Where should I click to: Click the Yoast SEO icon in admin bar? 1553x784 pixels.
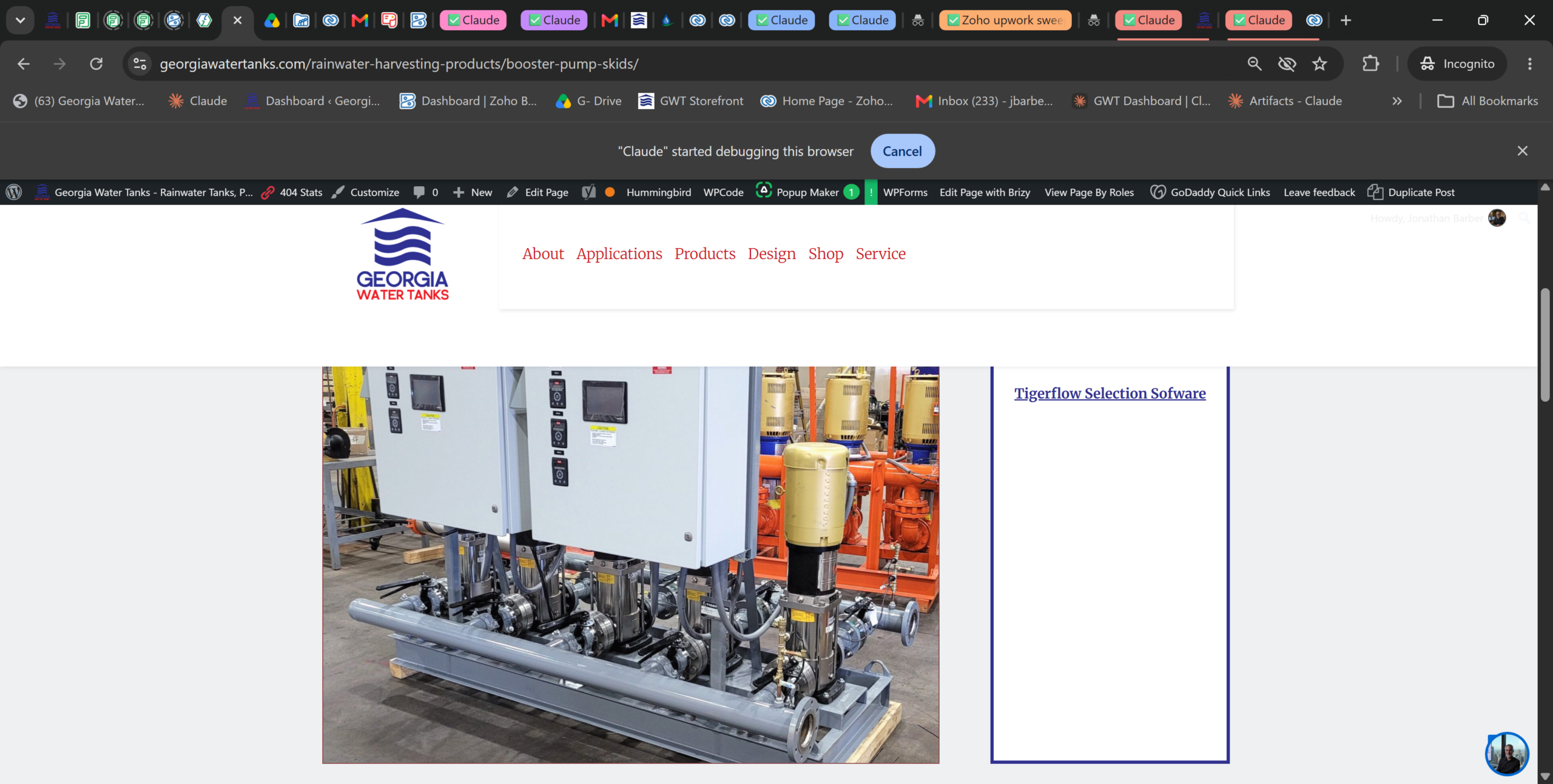[588, 192]
